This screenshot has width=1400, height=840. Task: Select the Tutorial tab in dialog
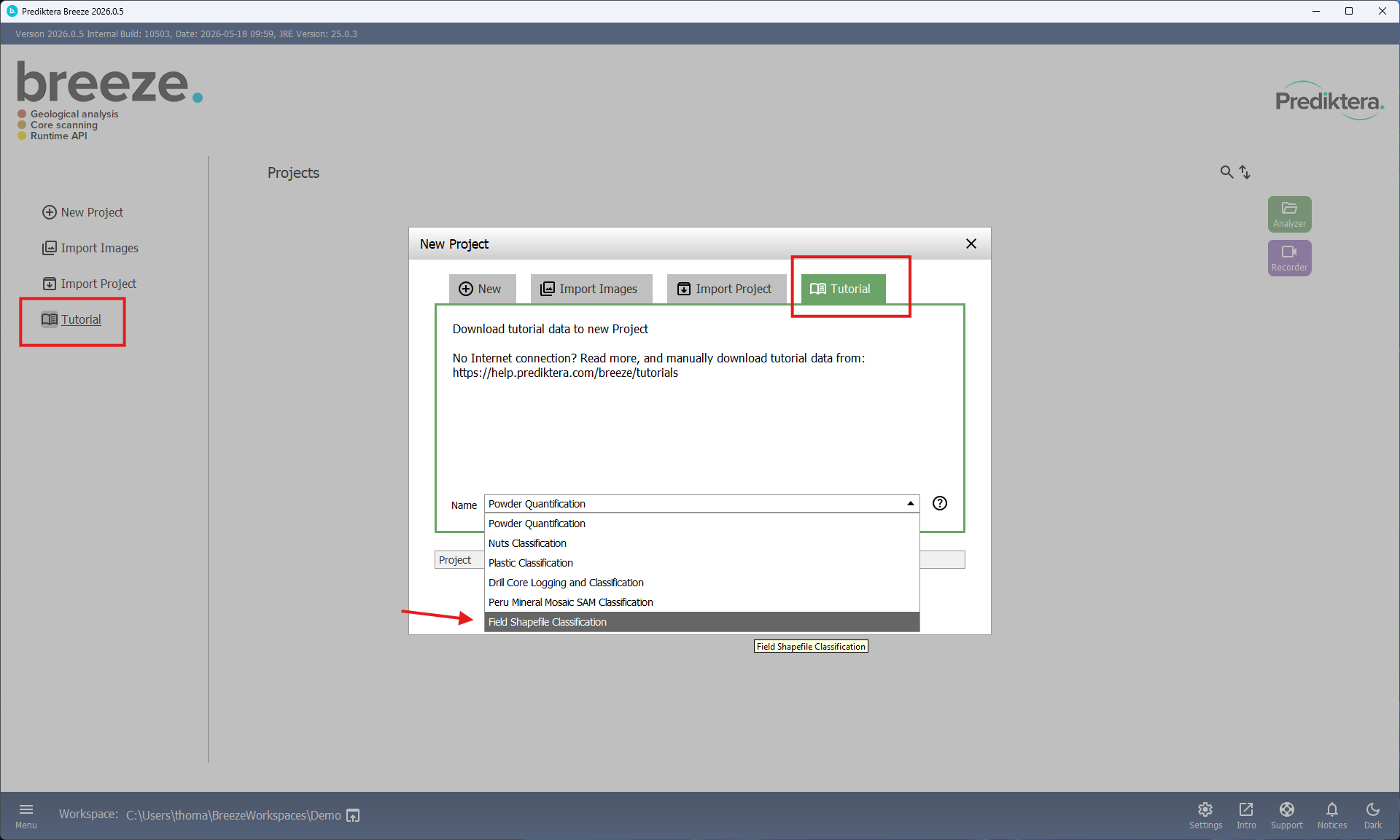[x=843, y=289]
